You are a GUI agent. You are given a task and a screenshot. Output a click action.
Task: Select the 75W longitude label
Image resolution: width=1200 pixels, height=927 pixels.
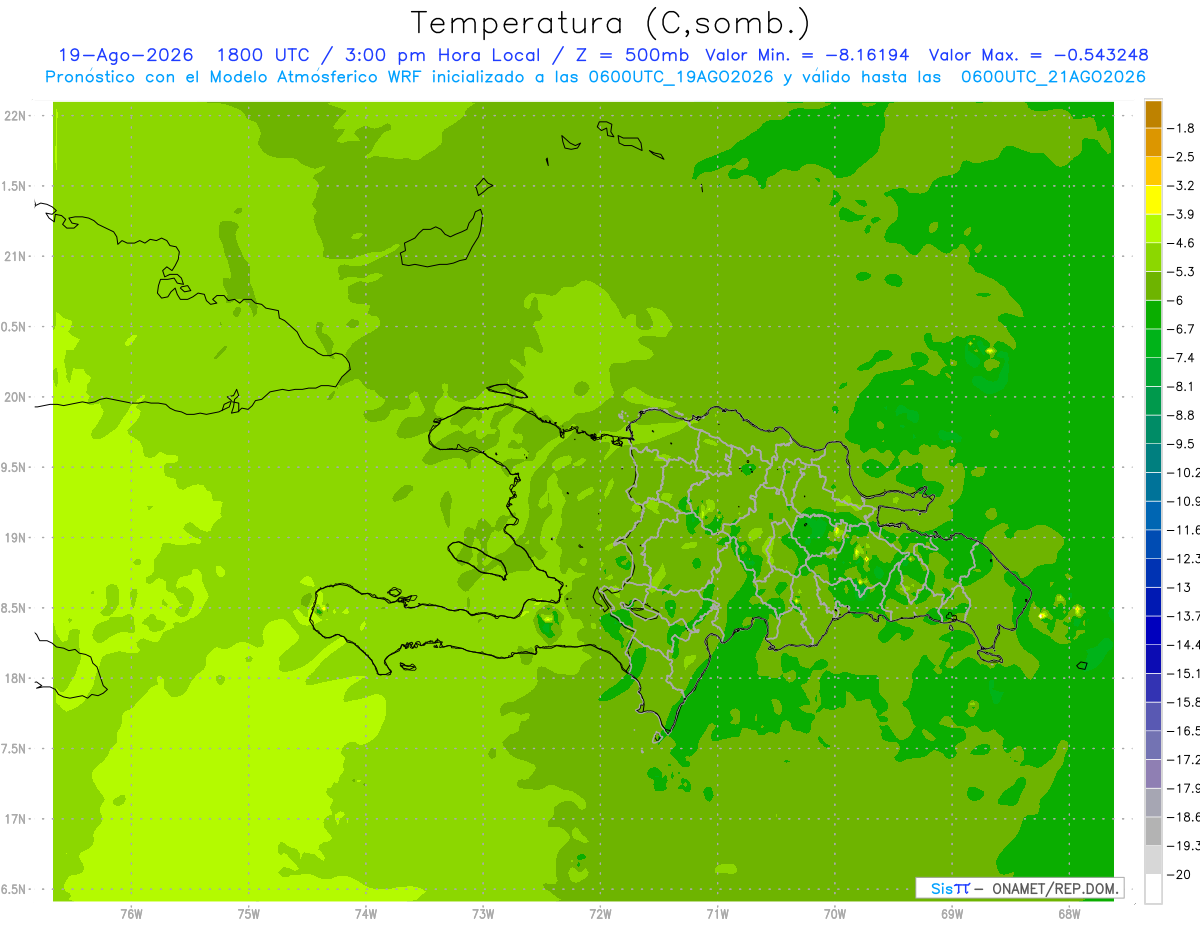click(x=249, y=914)
